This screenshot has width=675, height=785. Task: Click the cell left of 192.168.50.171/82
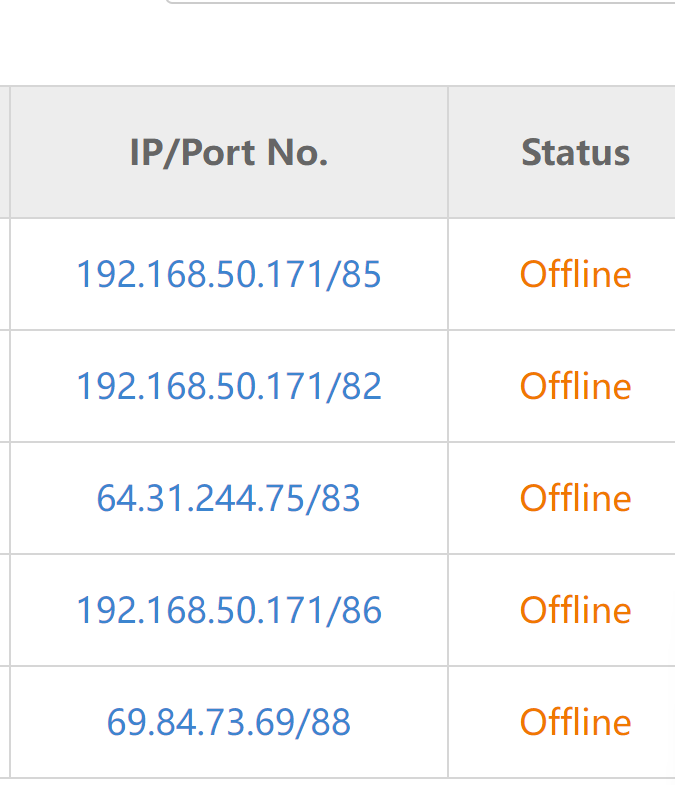(x=4, y=386)
